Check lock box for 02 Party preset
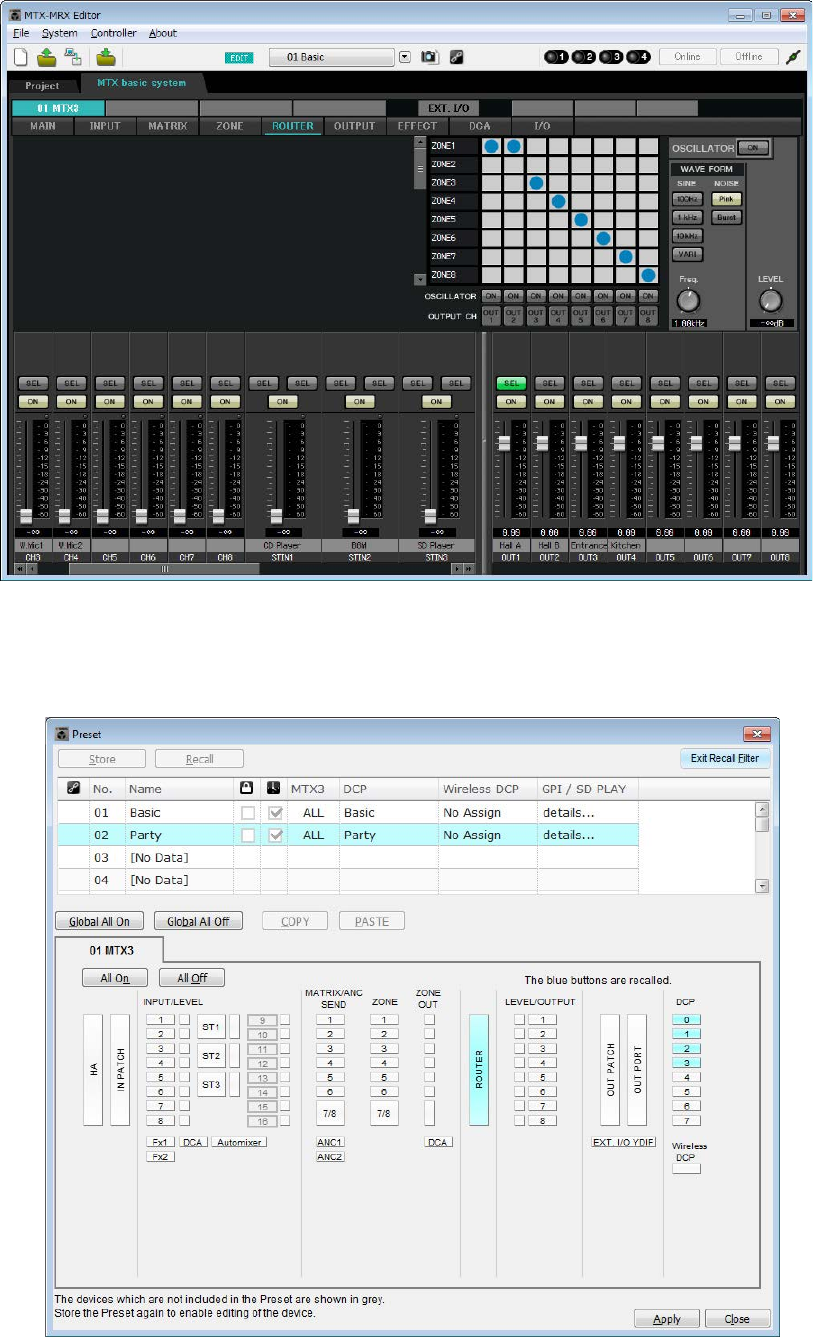Screen dimensions: 813x1337 click(247, 835)
